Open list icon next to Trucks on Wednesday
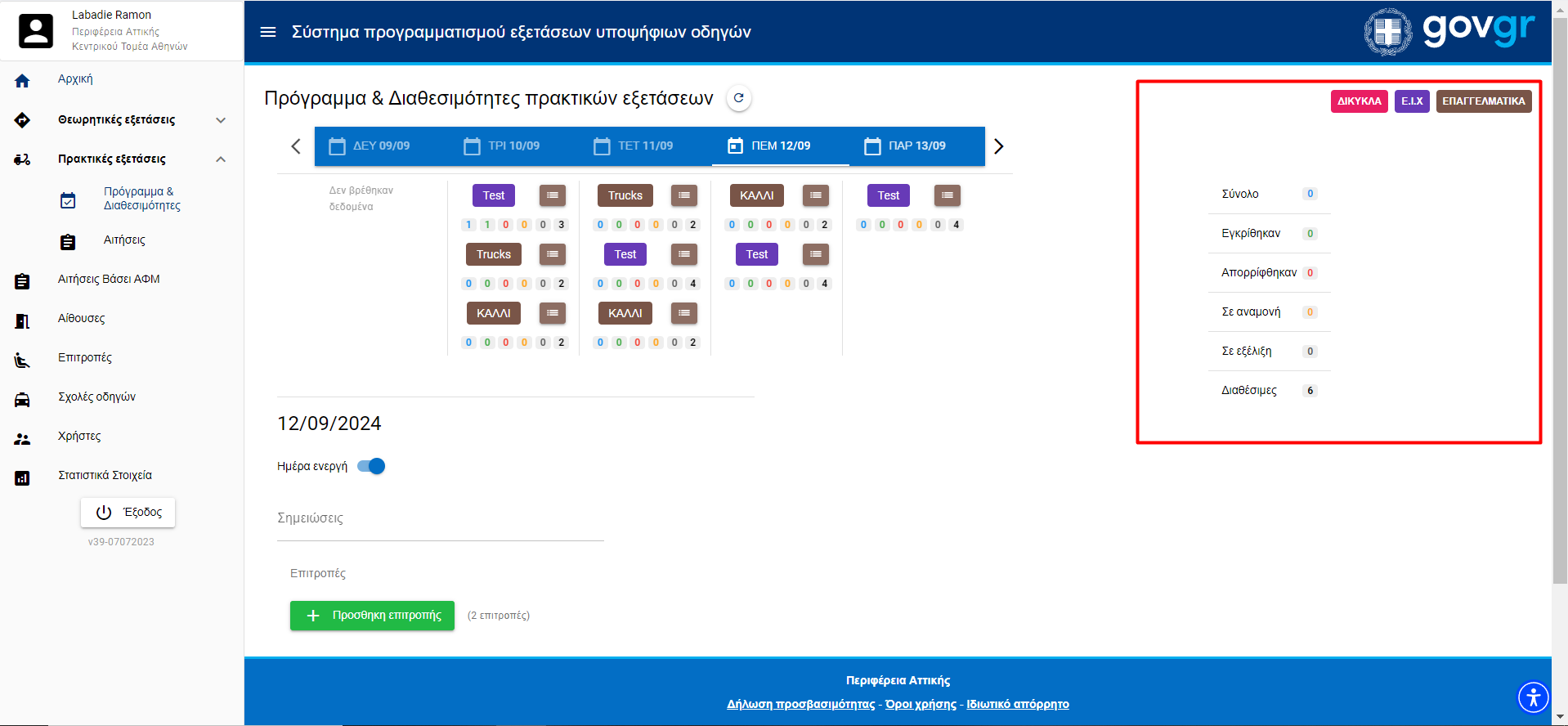Viewport: 1568px width, 726px height. (683, 195)
